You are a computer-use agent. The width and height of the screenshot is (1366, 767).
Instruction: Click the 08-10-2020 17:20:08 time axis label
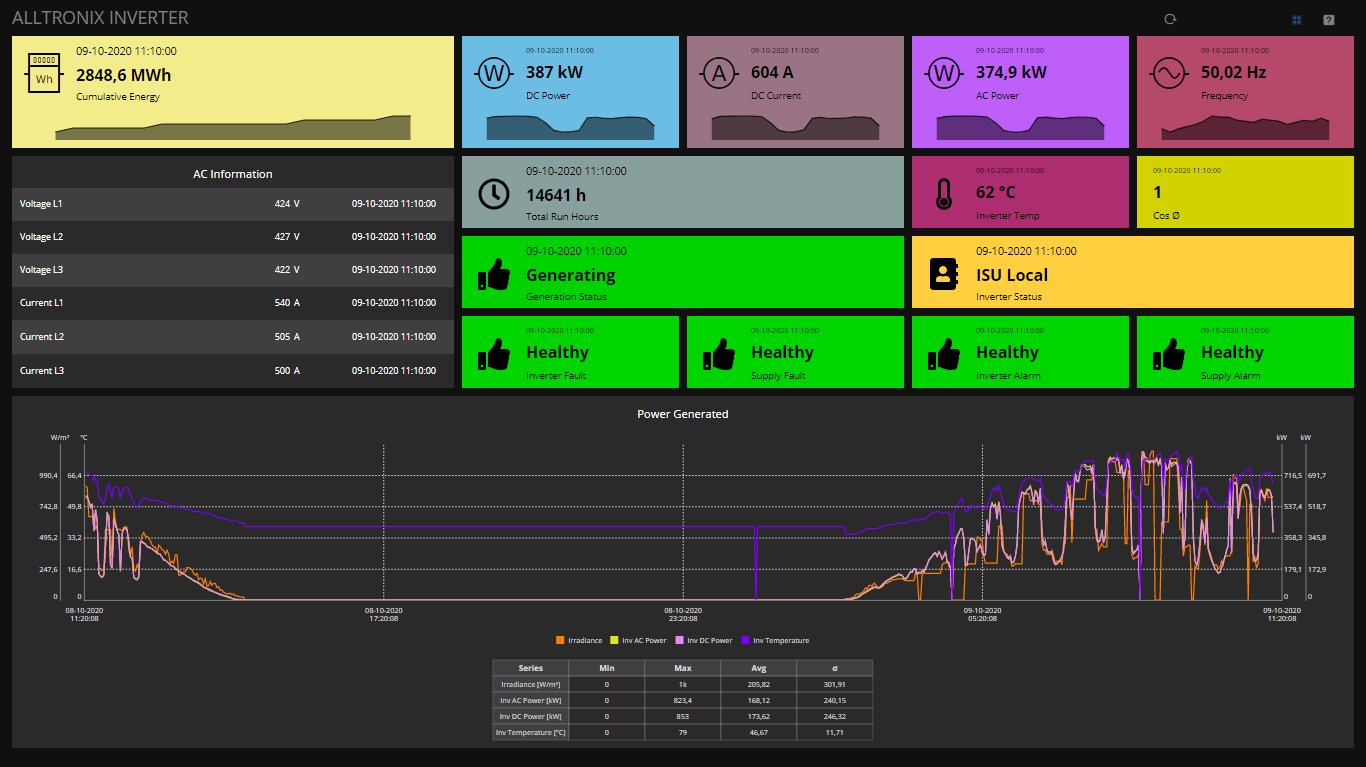click(x=383, y=614)
